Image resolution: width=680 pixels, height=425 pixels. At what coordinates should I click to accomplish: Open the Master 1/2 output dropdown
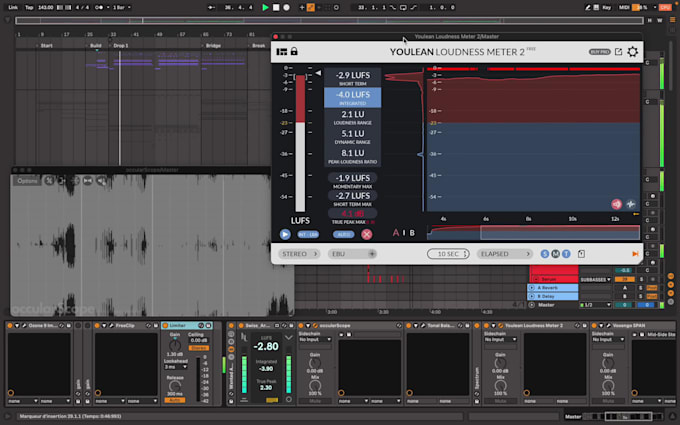click(595, 305)
